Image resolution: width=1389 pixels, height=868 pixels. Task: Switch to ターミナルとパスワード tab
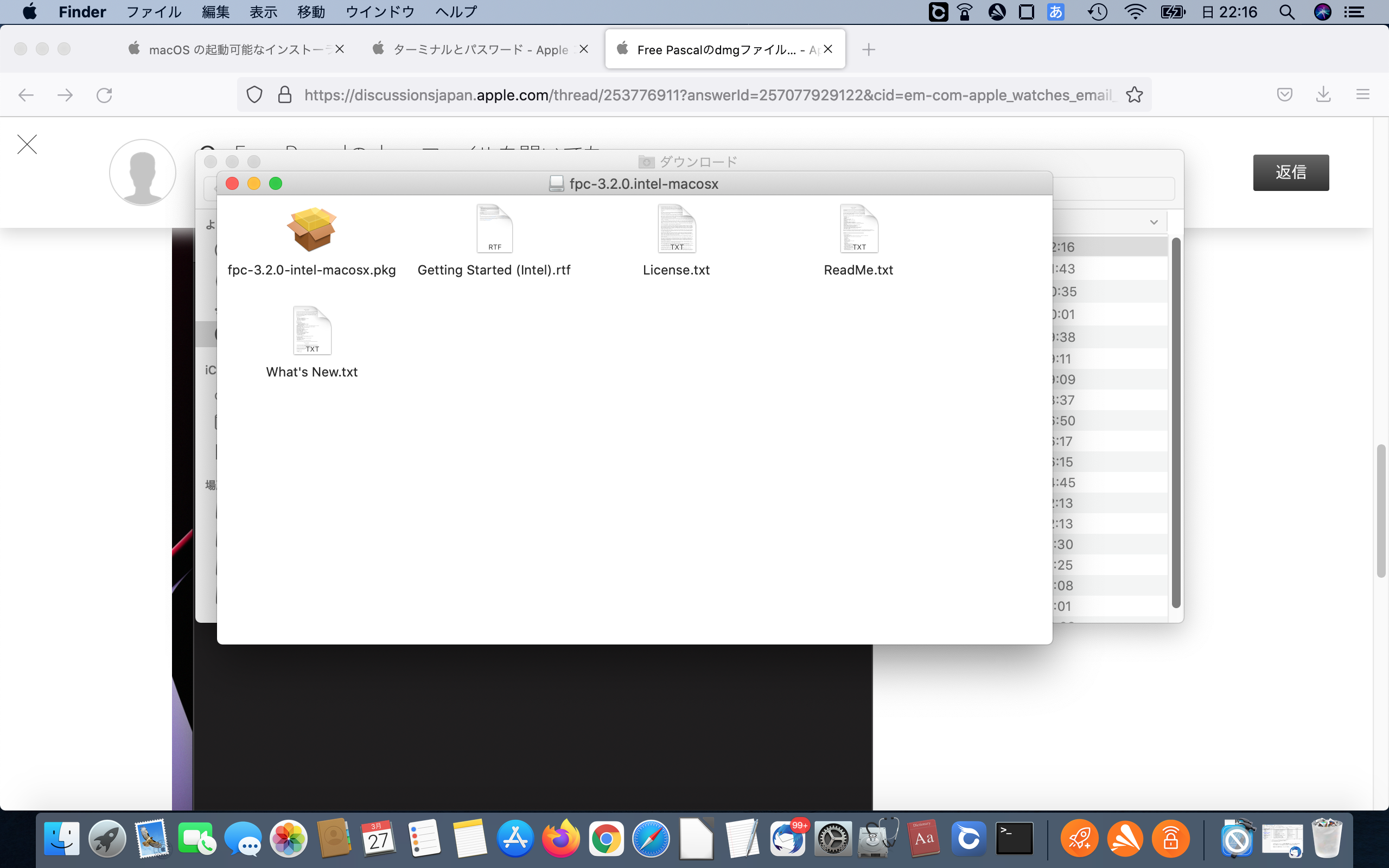point(479,50)
